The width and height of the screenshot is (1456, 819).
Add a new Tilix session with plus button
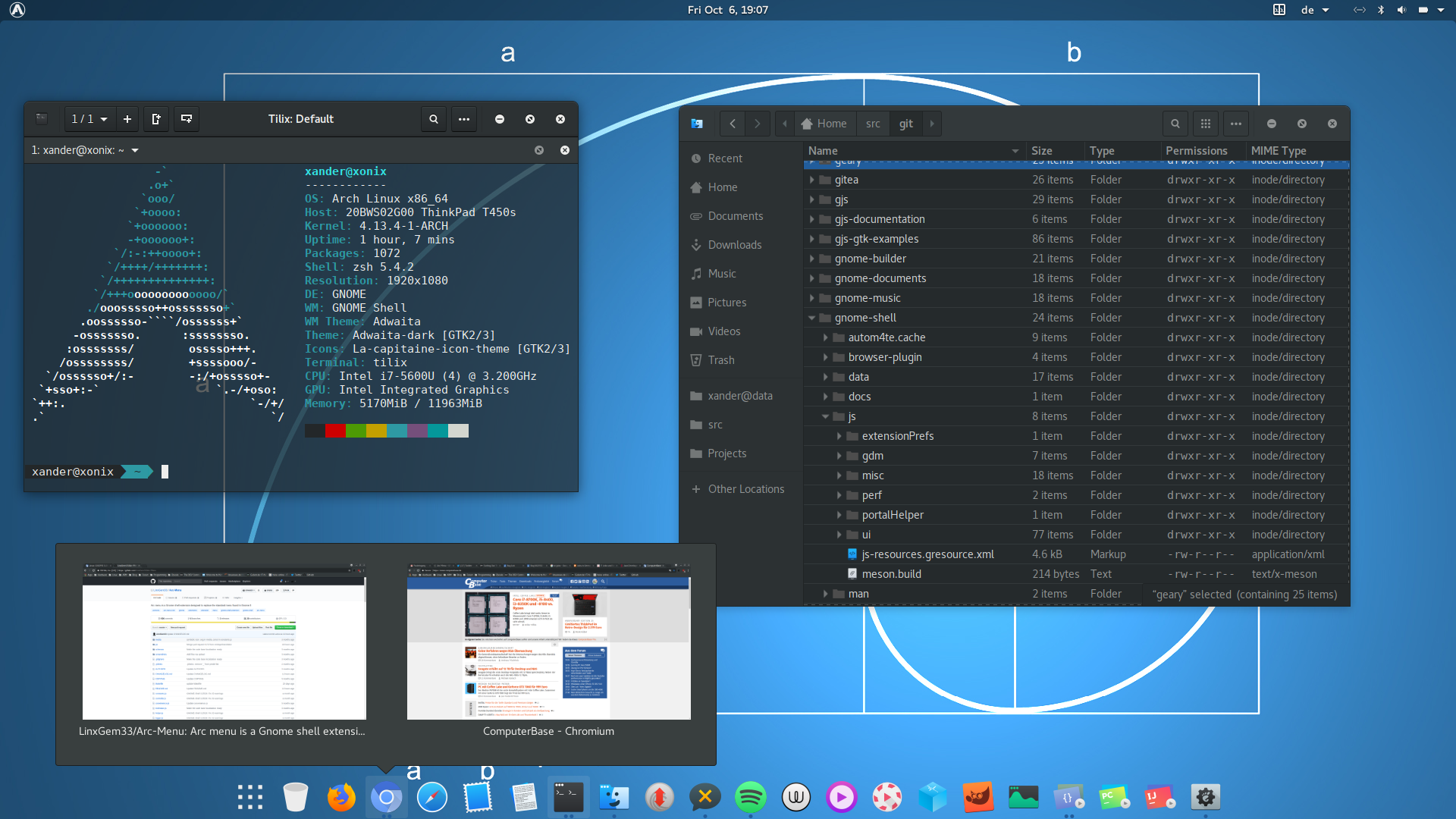tap(127, 119)
